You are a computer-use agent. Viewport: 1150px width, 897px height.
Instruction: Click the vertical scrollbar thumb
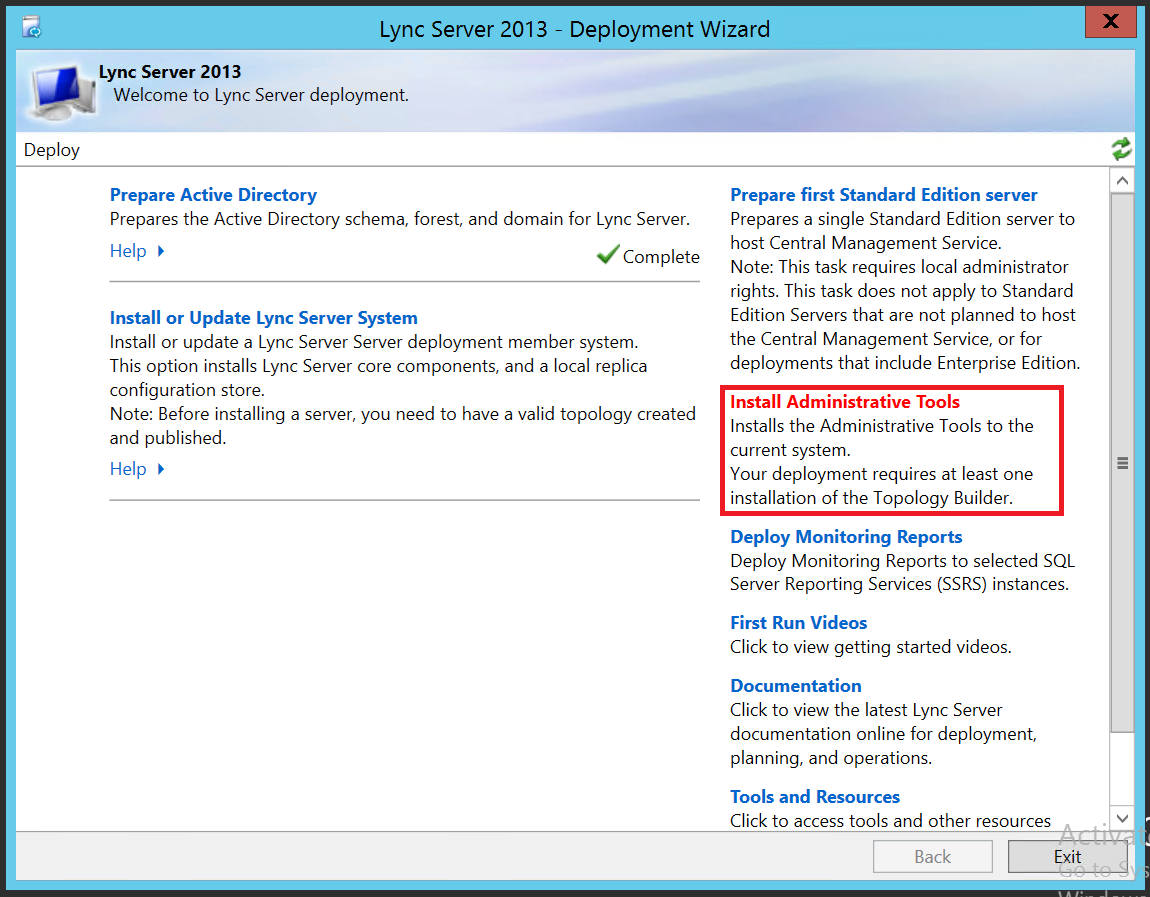[x=1121, y=463]
